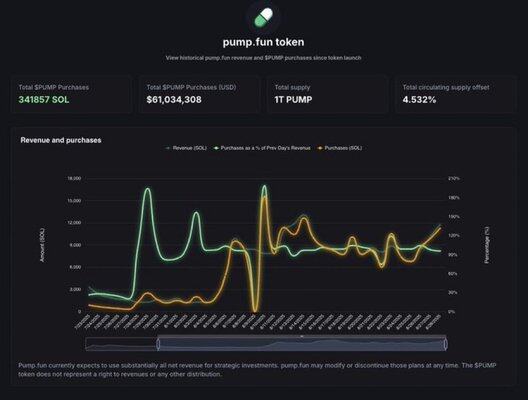528x400 pixels.
Task: Click the "Total $PUMP Purchases (USD)" label
Action: click(x=191, y=87)
